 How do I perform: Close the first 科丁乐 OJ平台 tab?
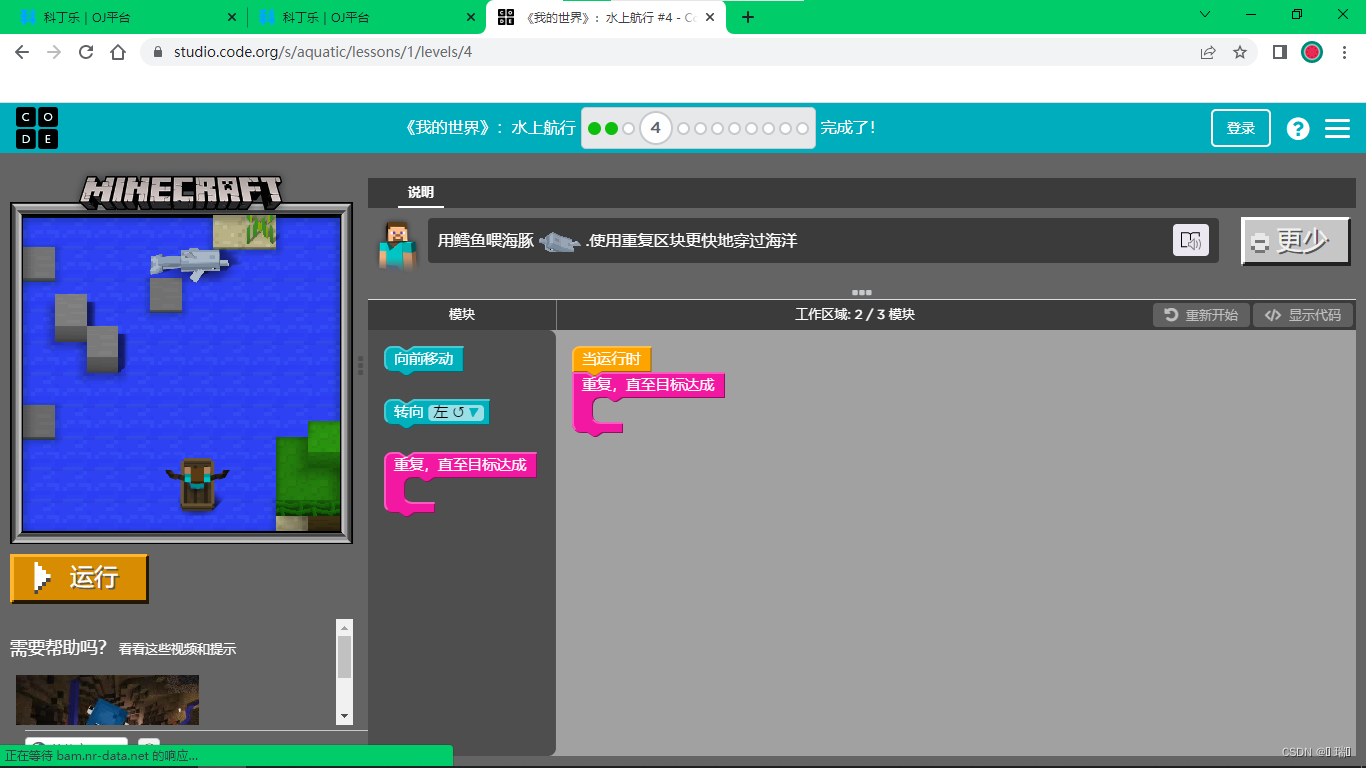[232, 17]
